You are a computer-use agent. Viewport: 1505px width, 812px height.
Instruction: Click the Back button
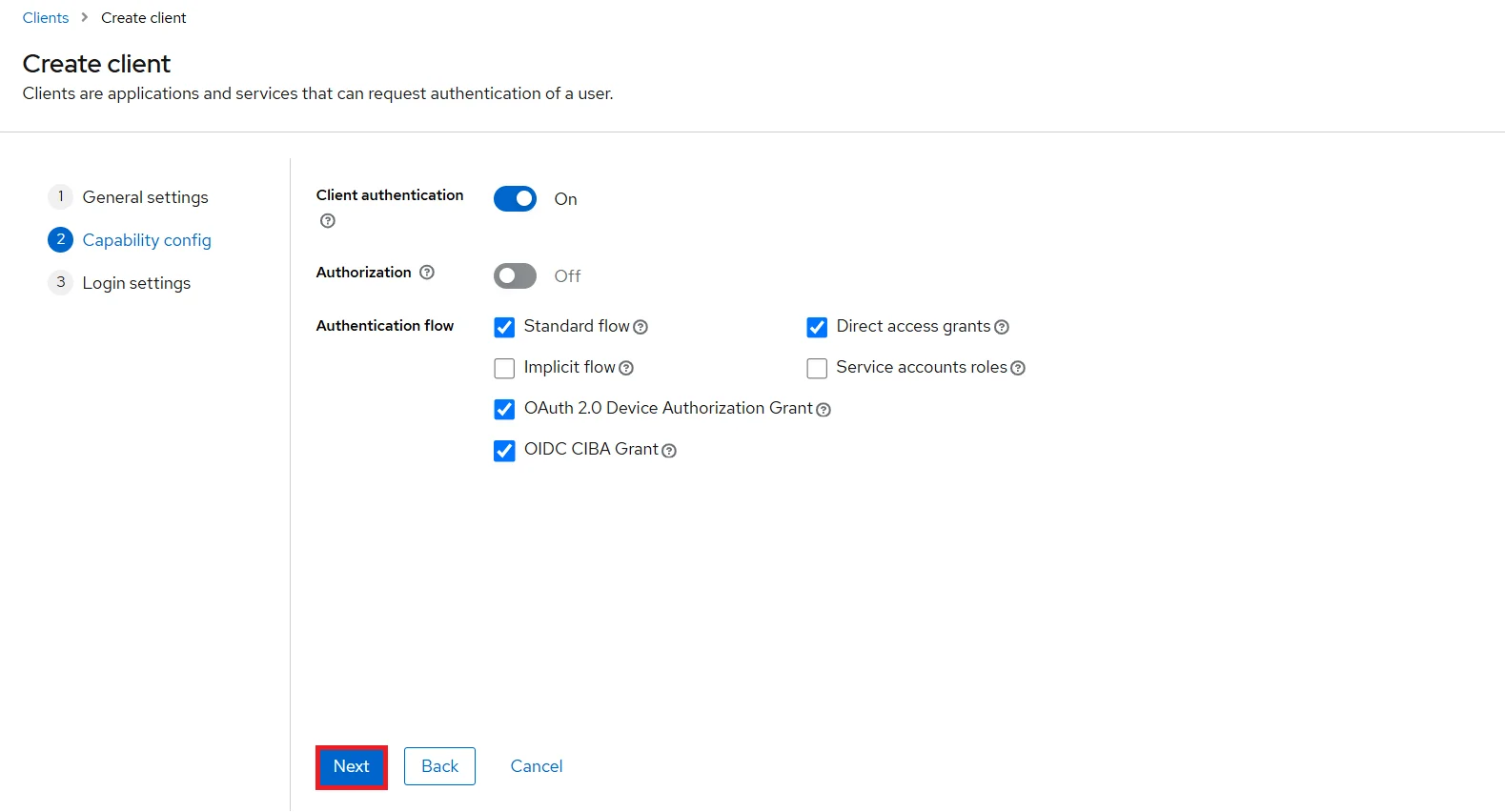[x=439, y=766]
